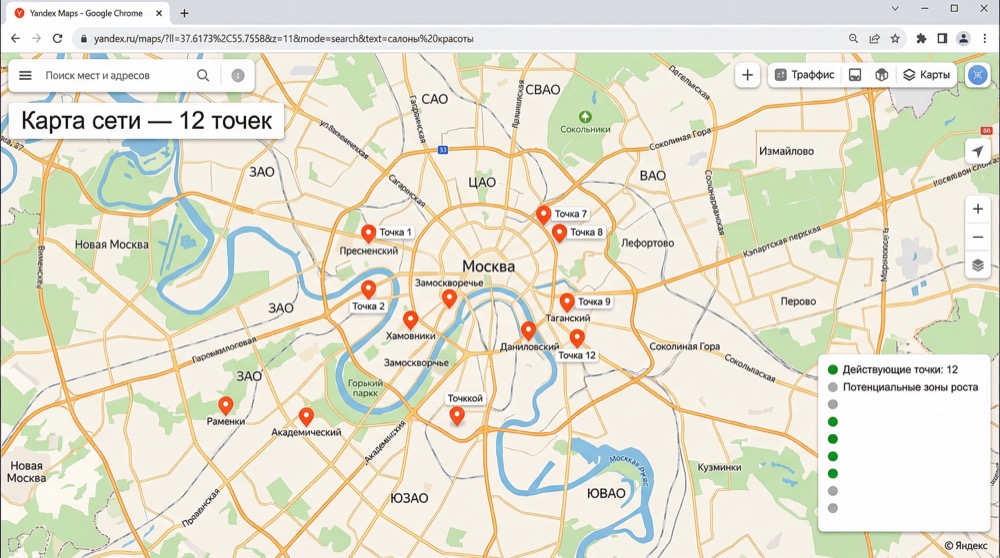The height and width of the screenshot is (558, 1000).
Task: Zoom in the map with plus button
Action: [x=977, y=210]
